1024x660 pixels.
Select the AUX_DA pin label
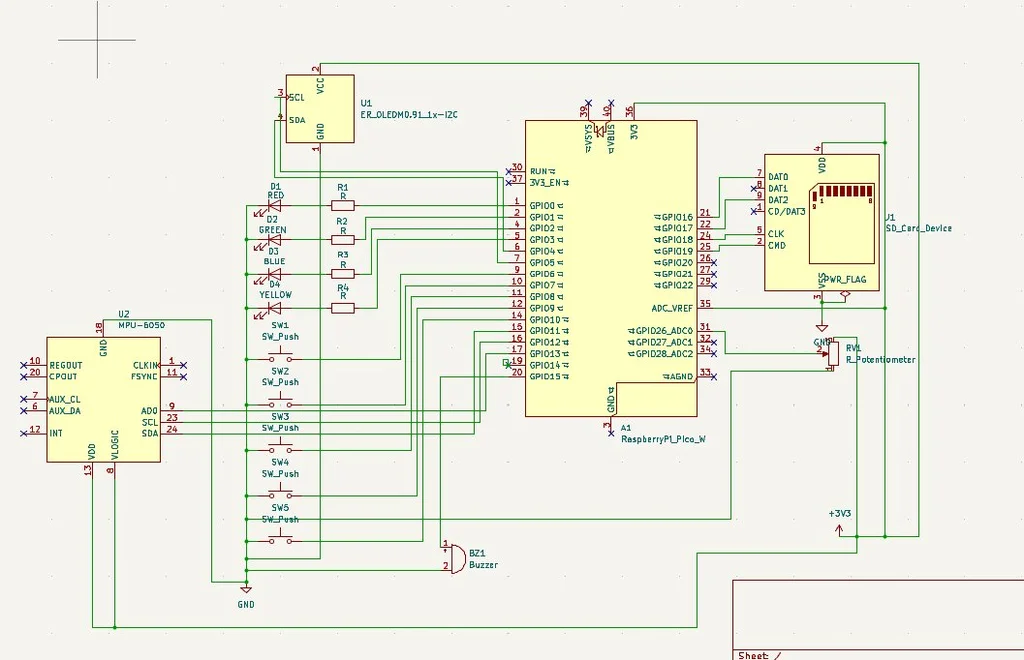[65, 411]
